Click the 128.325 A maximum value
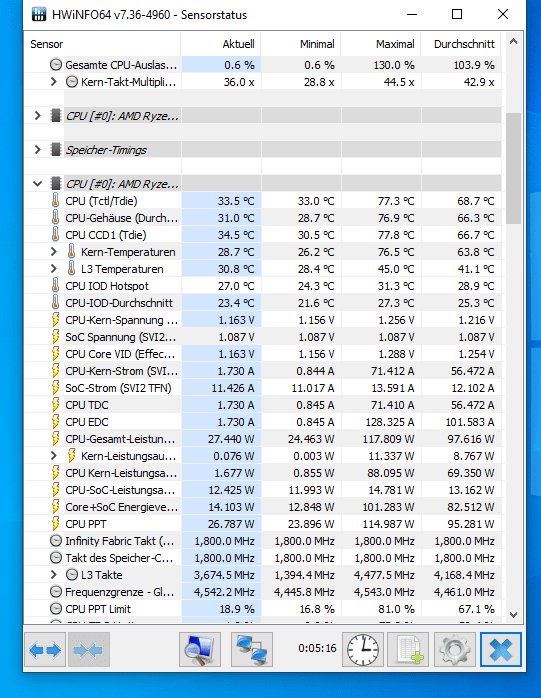 (390, 422)
